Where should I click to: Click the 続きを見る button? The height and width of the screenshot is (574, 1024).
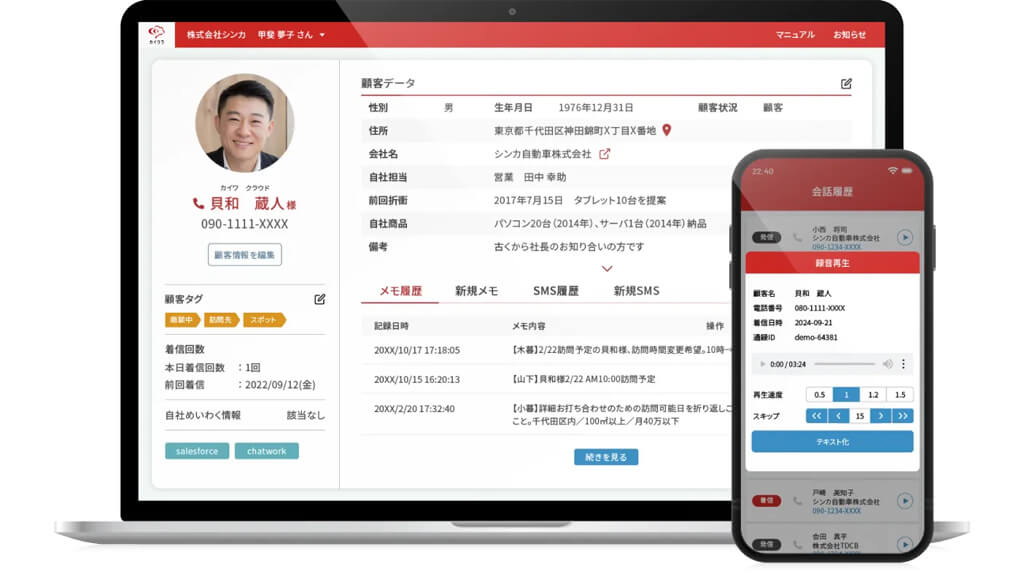pos(606,457)
